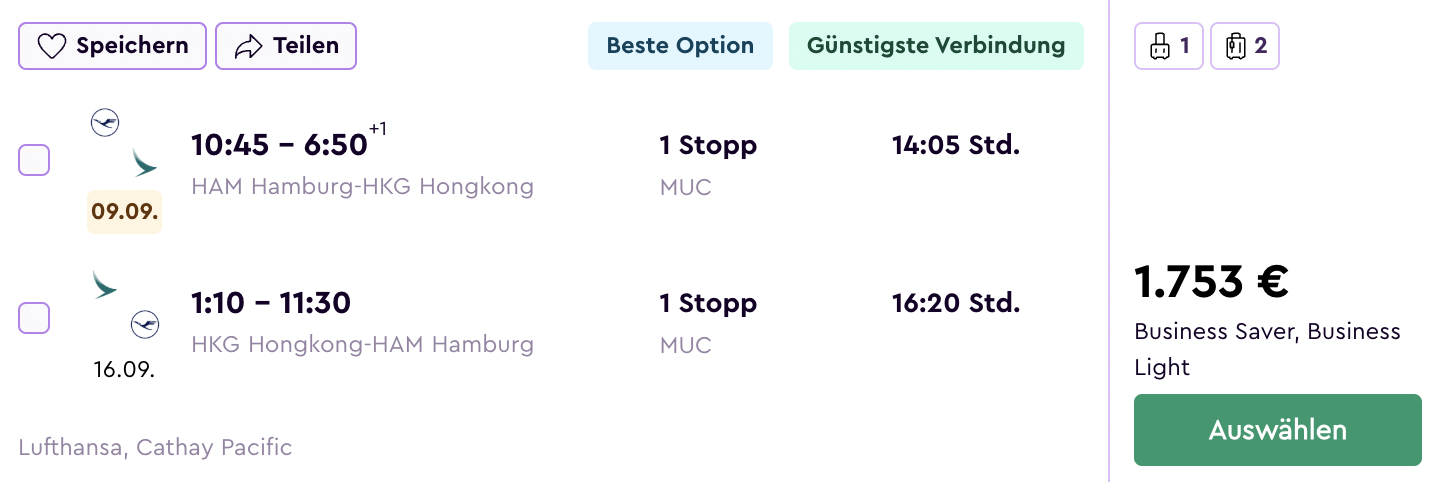Check the Hamburg to Hongkong flight checkbox

click(x=34, y=160)
